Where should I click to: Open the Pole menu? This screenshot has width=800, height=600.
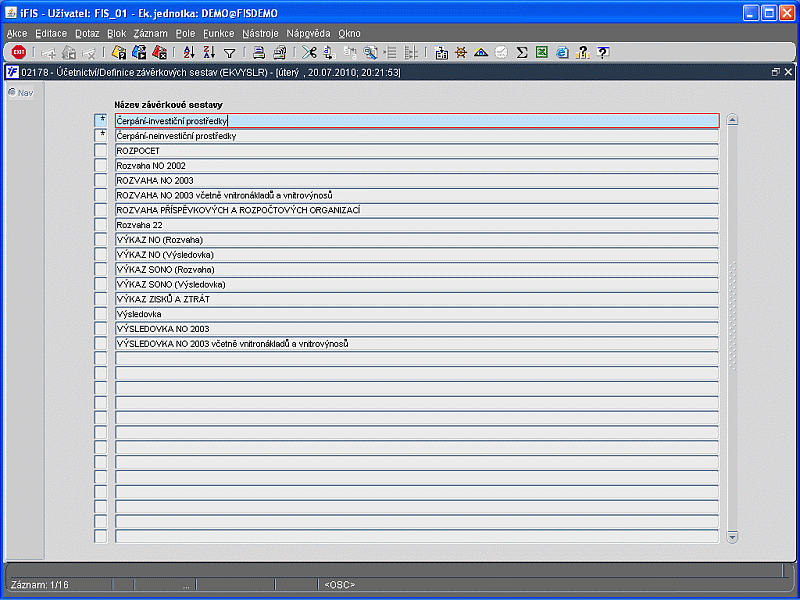(186, 34)
